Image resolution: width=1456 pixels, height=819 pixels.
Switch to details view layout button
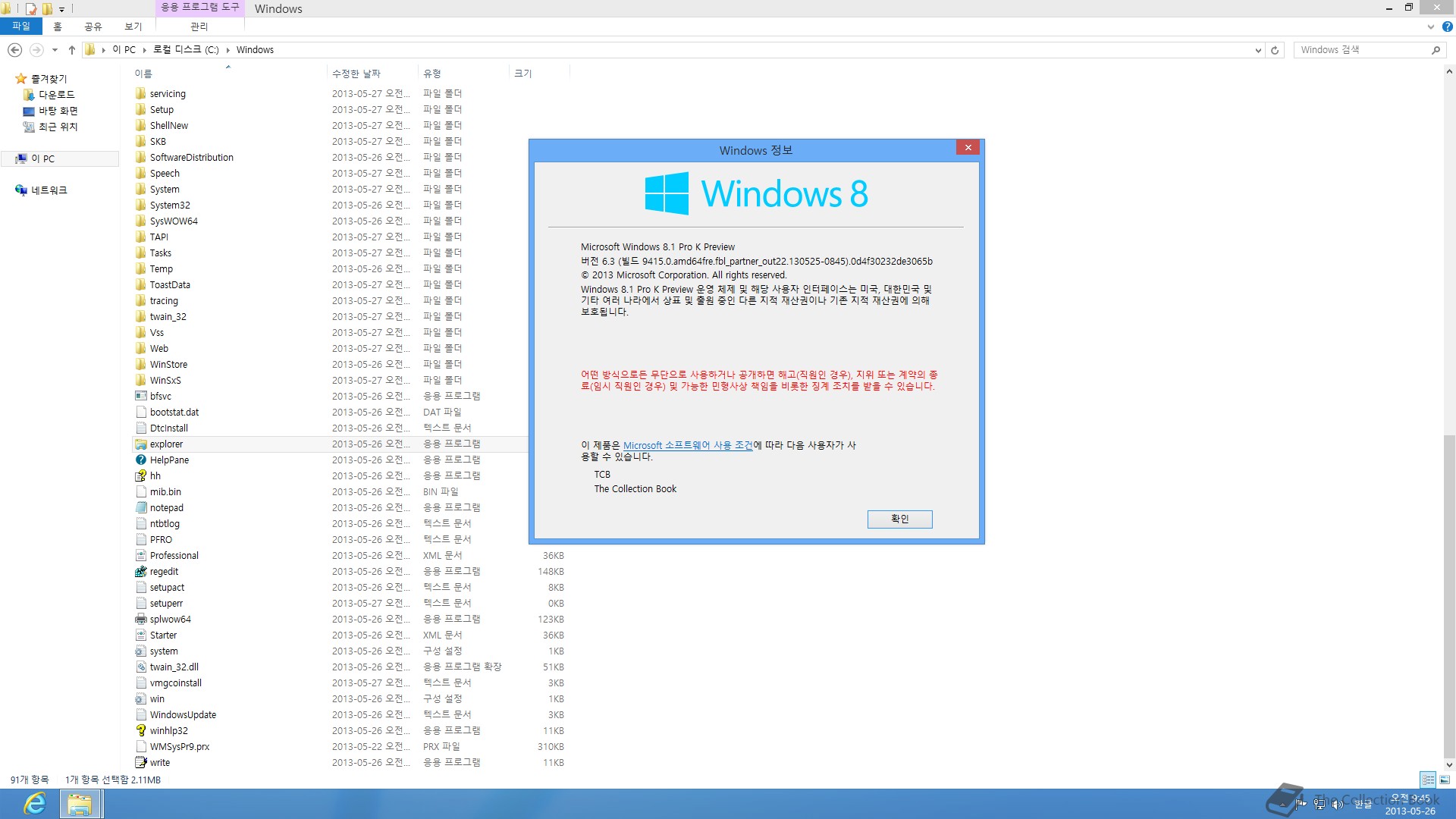pos(1428,780)
